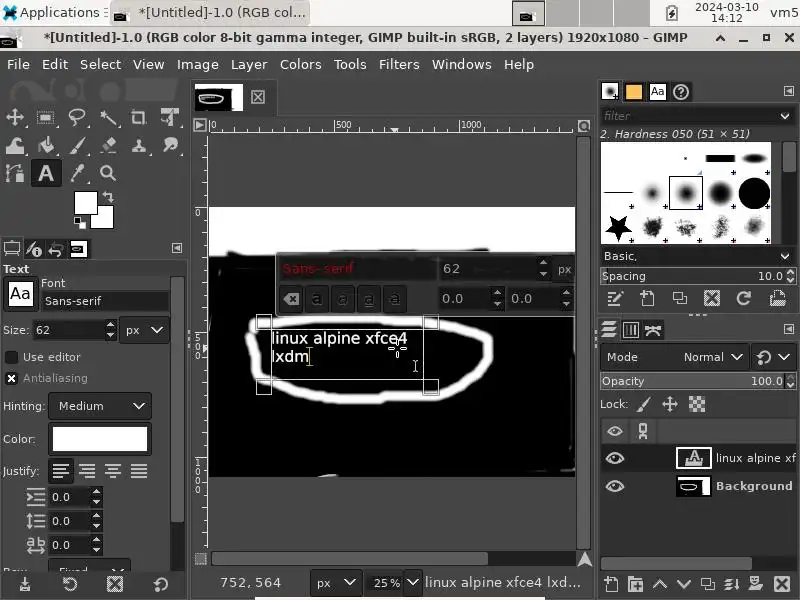800x600 pixels.
Task: Select the Rectangle Select tool
Action: 46,118
